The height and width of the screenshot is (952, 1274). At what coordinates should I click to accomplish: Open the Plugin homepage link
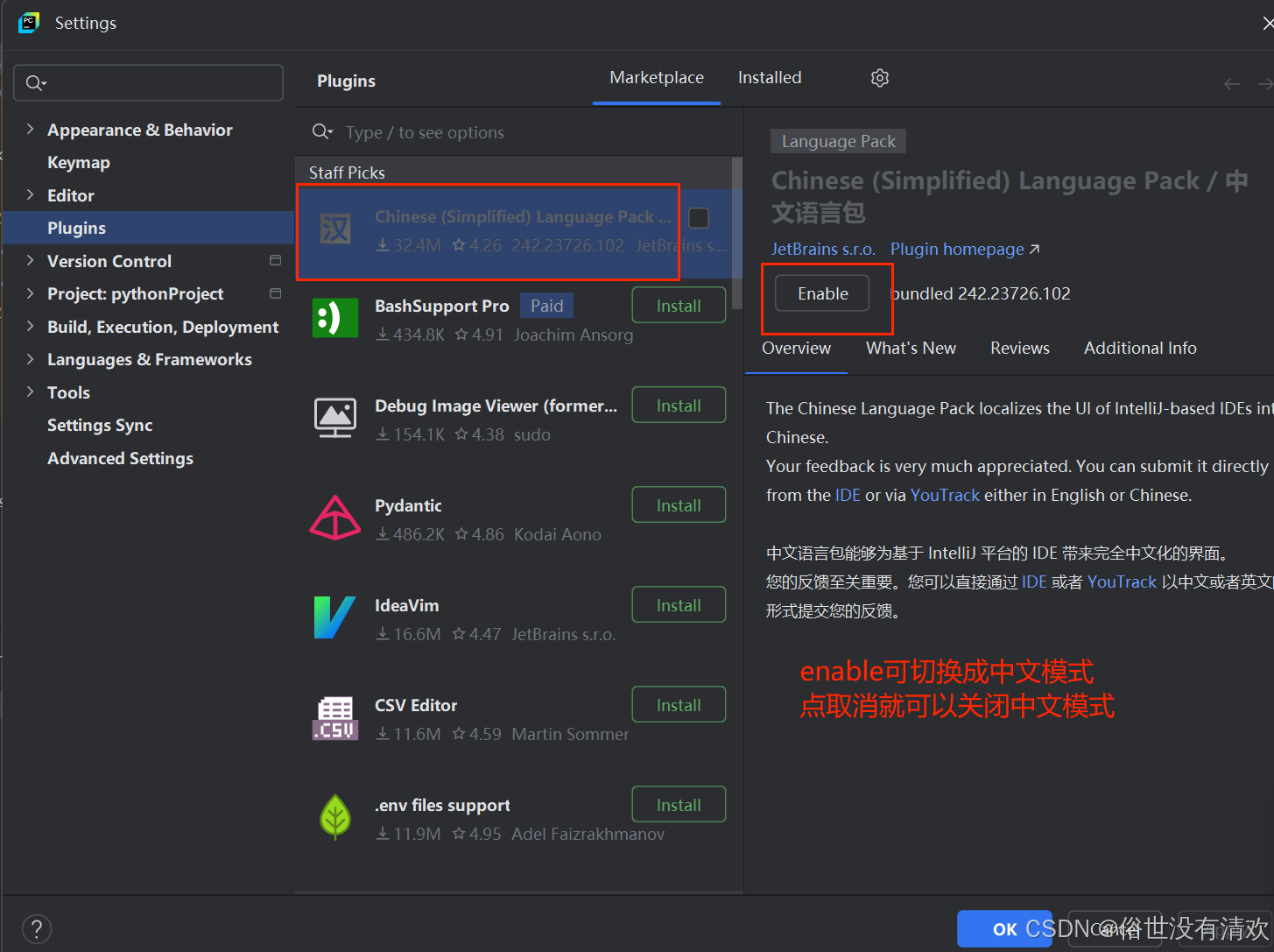point(965,249)
